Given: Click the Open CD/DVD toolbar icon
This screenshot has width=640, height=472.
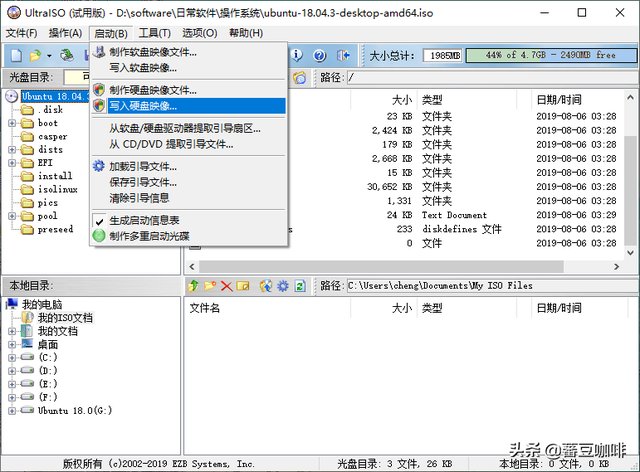Looking at the screenshot, I should point(67,55).
